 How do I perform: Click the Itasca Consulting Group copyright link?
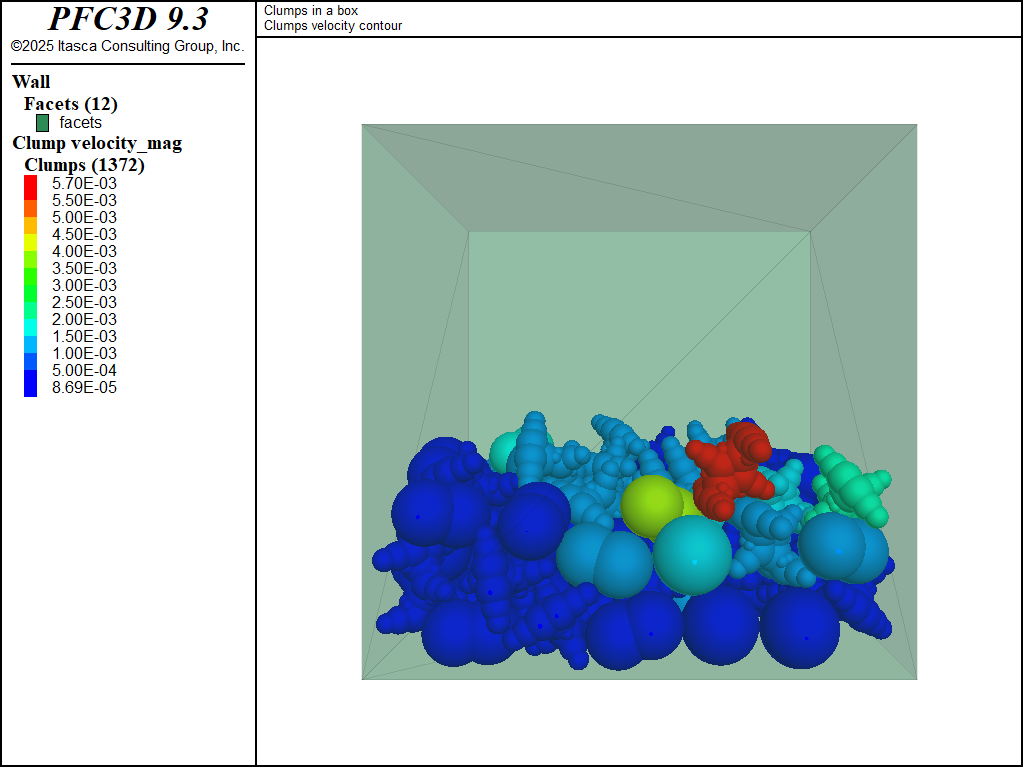[x=127, y=44]
